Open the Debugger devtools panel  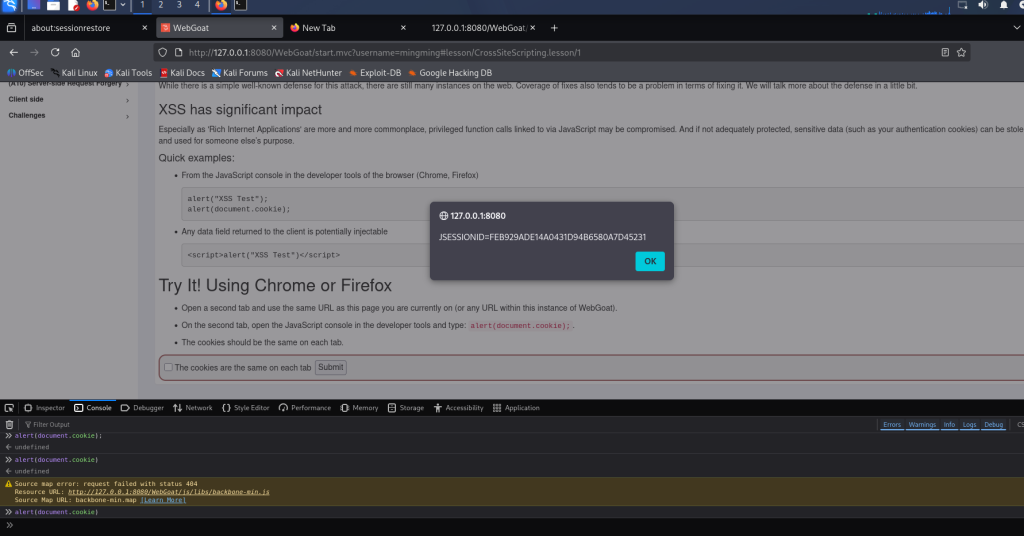142,408
